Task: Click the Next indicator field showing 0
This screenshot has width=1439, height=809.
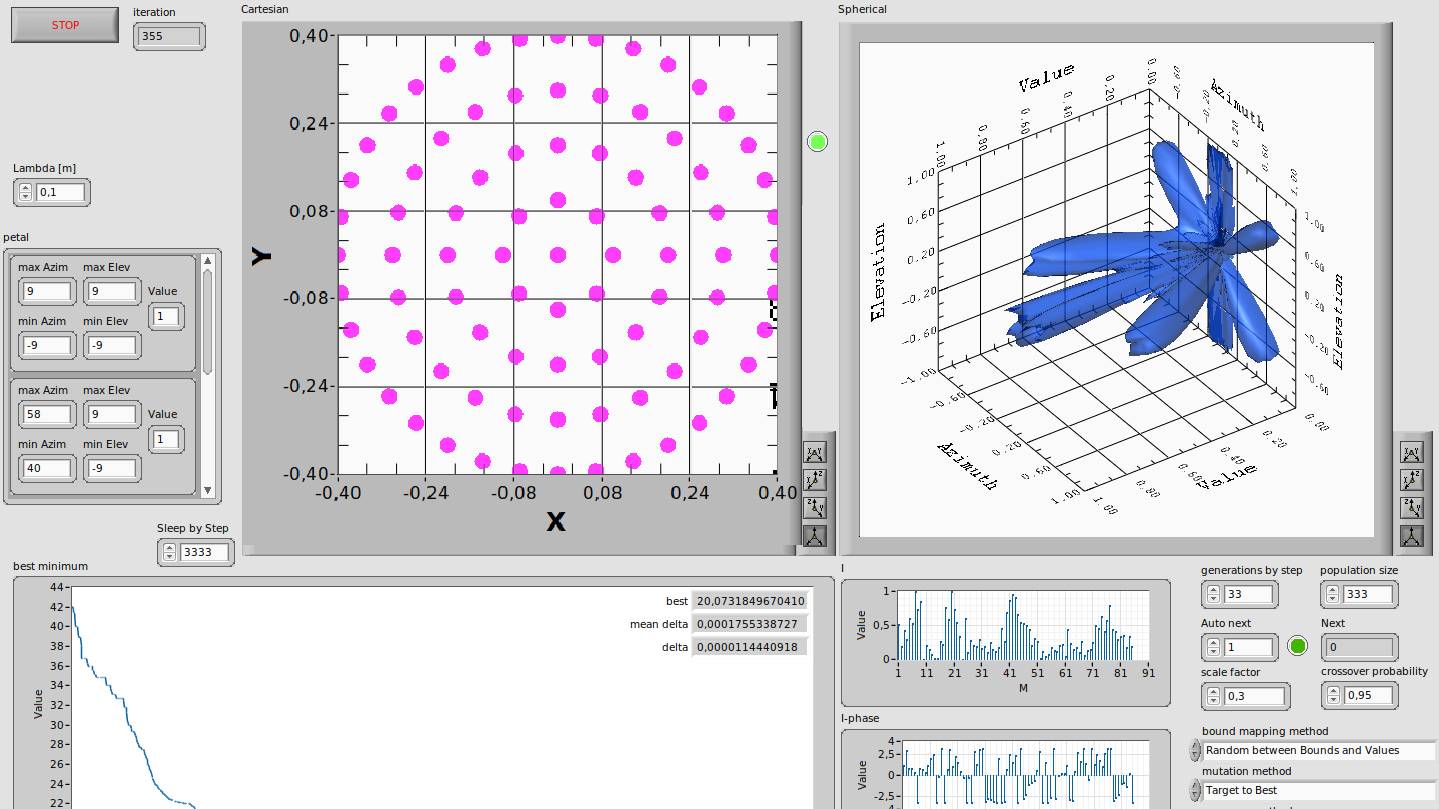Action: 1358,647
